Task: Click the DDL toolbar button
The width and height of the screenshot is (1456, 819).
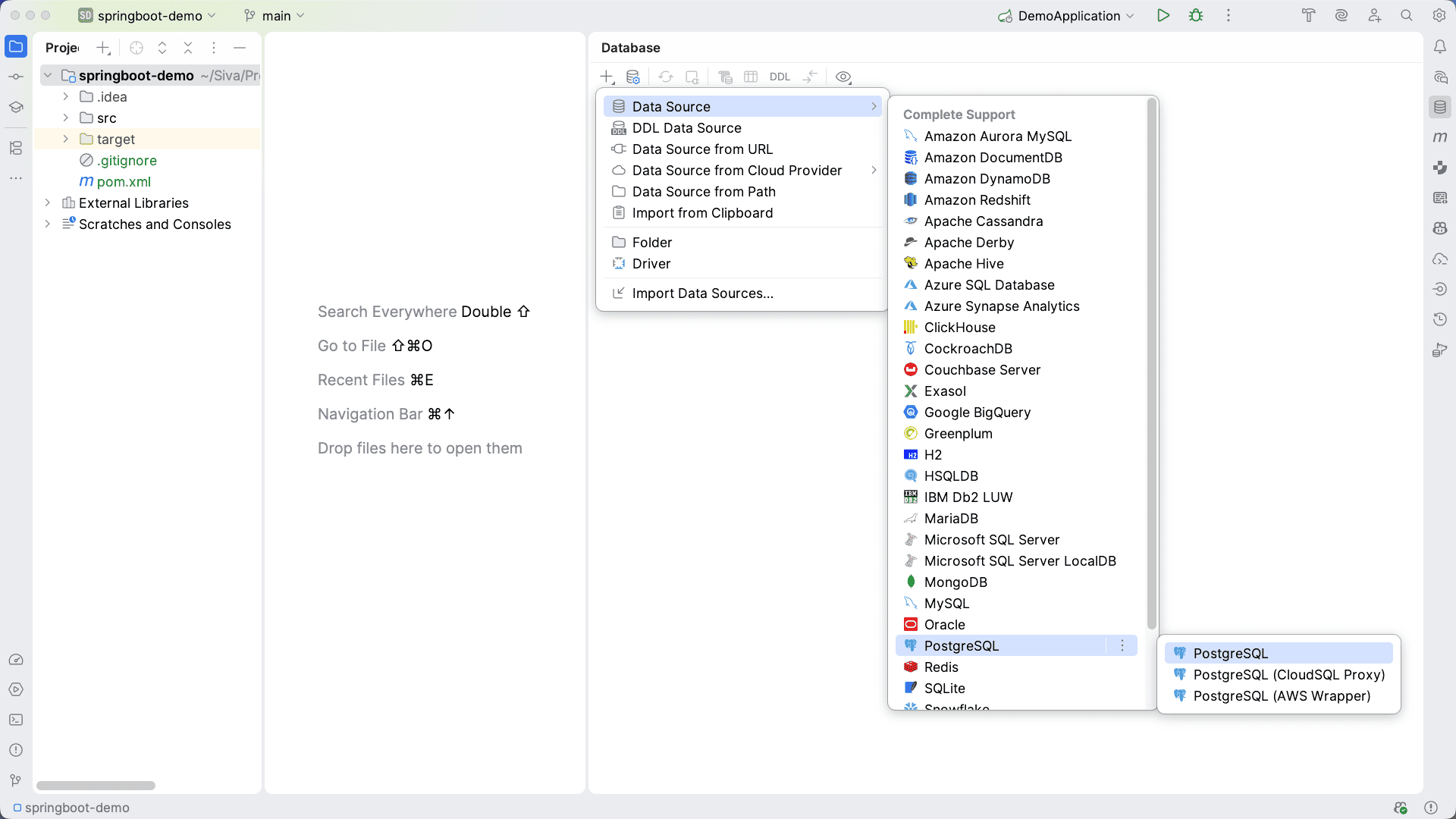Action: click(780, 77)
